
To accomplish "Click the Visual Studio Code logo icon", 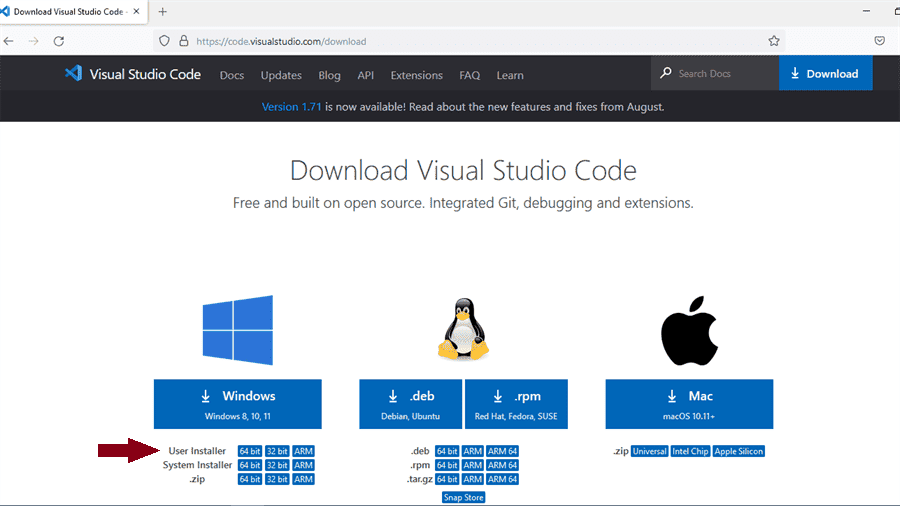I will click(x=73, y=73).
